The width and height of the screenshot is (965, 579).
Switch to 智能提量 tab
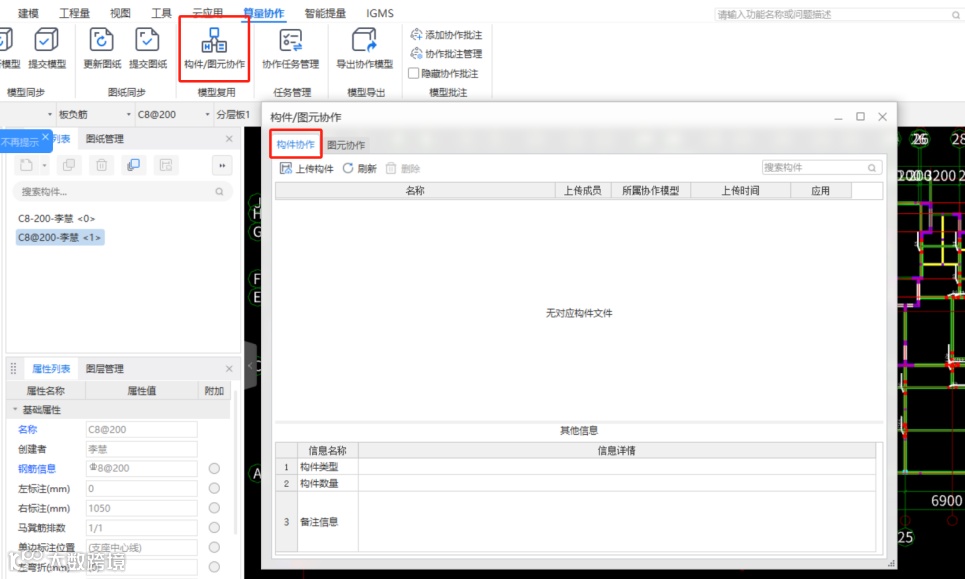(x=325, y=13)
